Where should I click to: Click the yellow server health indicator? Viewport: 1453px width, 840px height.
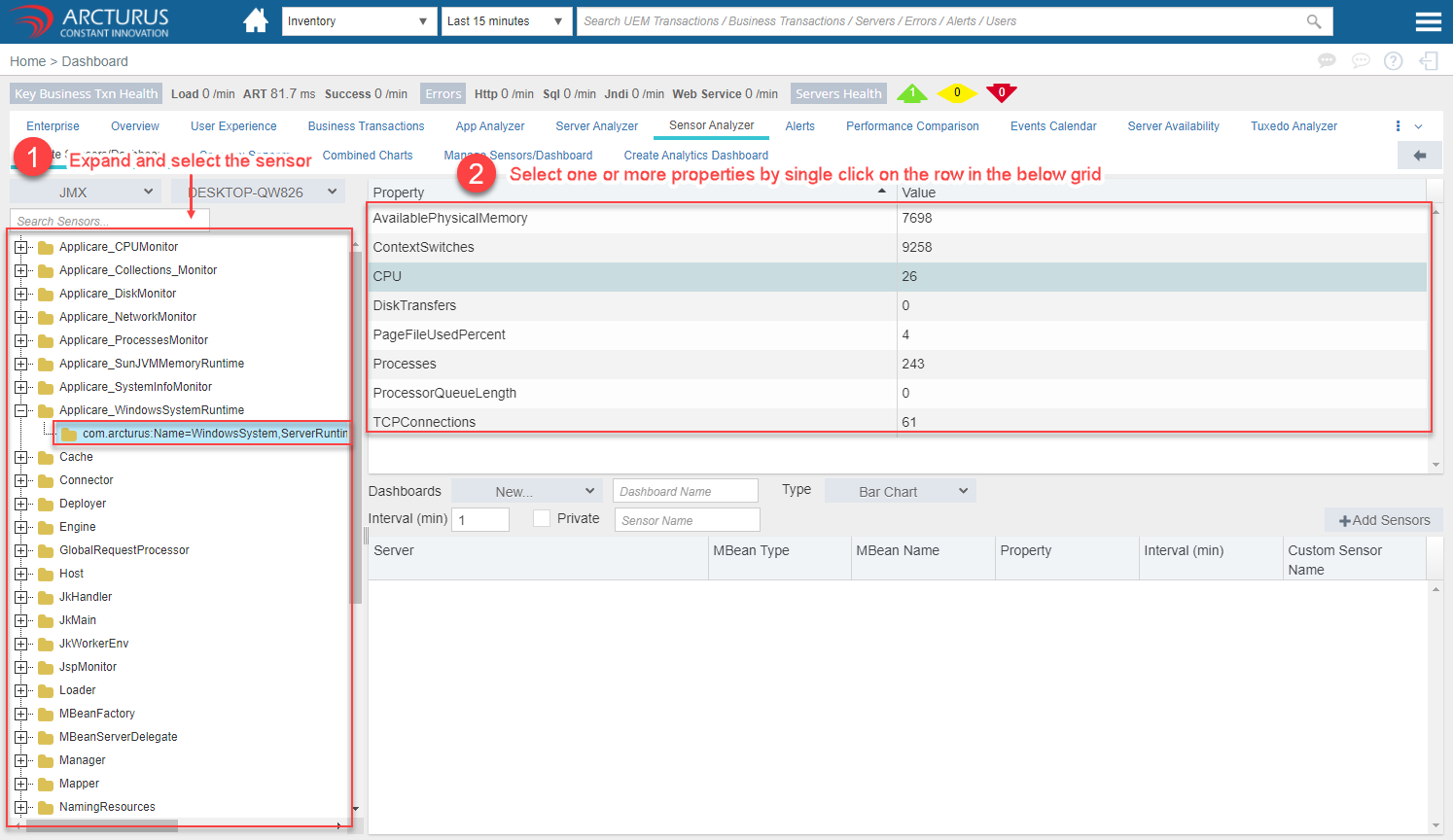point(956,93)
